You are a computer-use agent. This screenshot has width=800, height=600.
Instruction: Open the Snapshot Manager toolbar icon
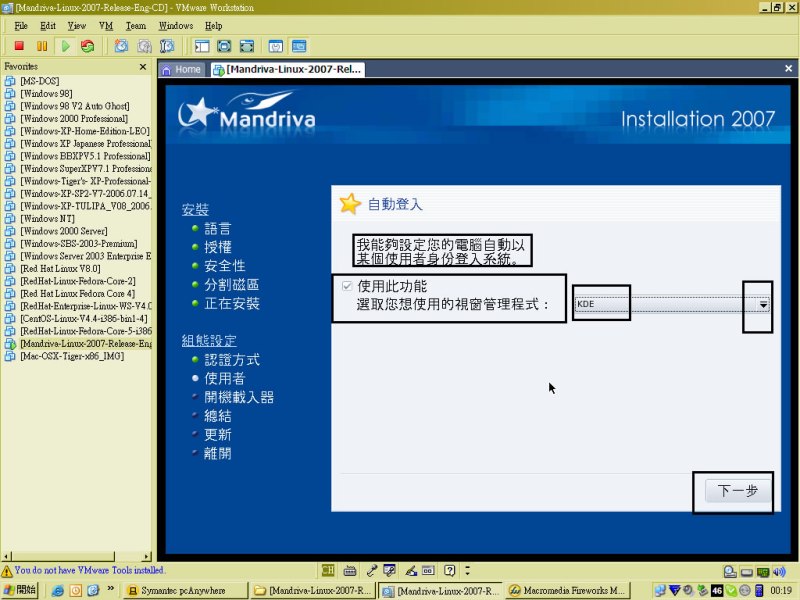pyautogui.click(x=167, y=46)
